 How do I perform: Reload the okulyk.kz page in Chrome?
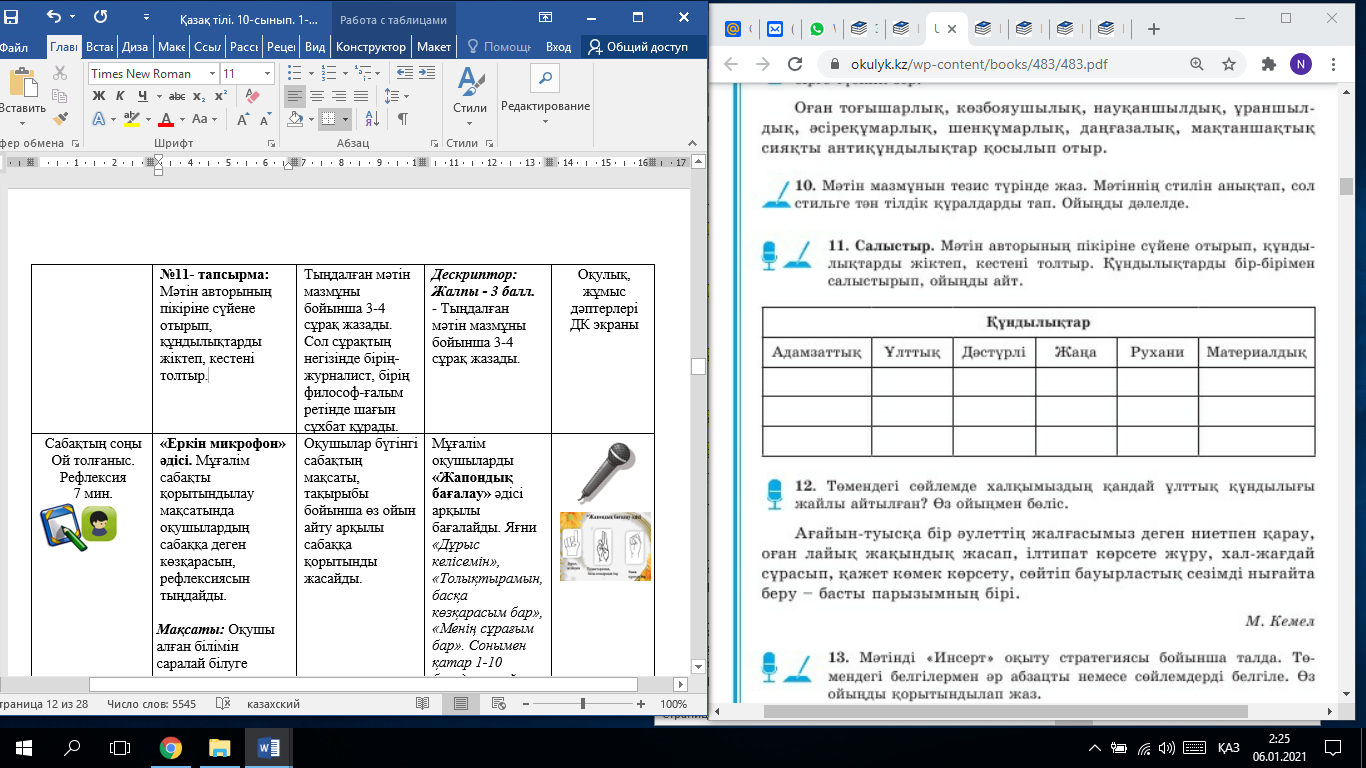pyautogui.click(x=795, y=64)
